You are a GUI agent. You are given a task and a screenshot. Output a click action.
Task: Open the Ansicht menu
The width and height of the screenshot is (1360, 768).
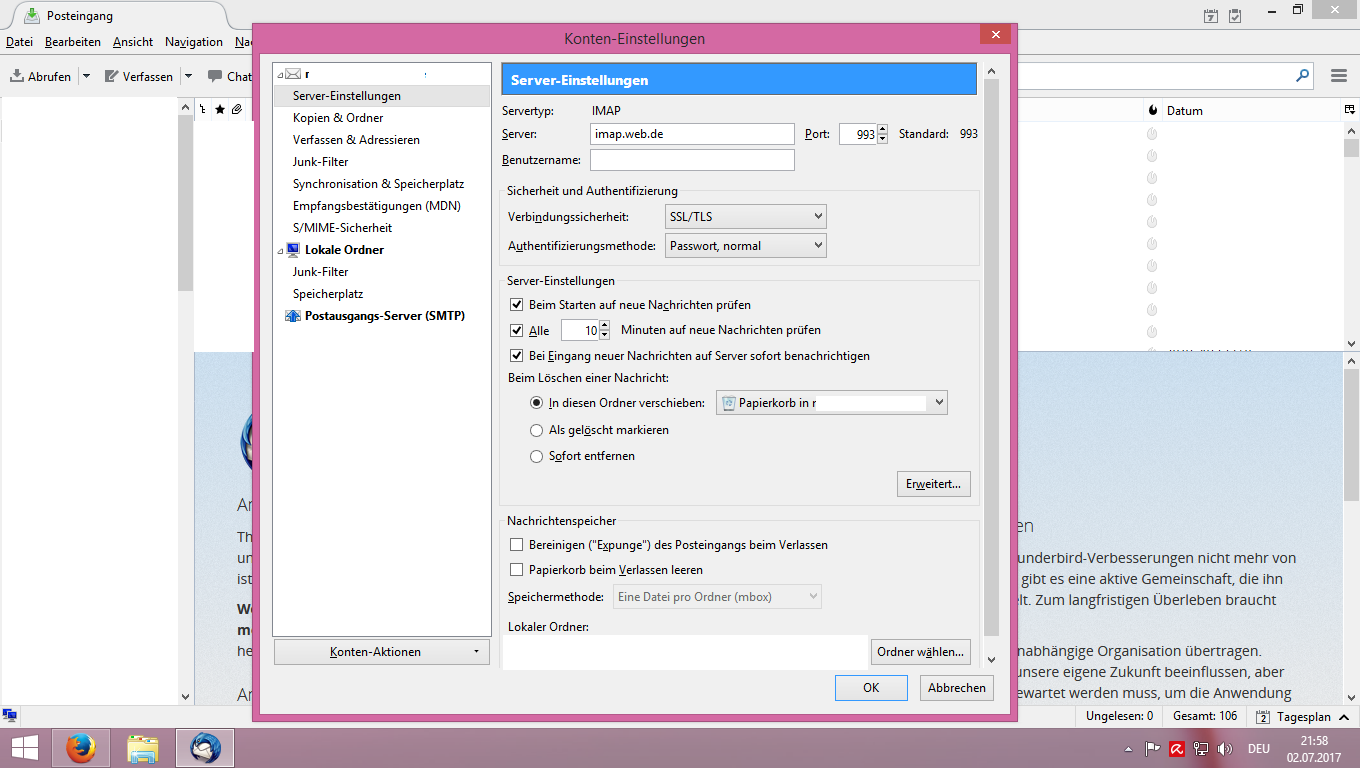[x=133, y=42]
